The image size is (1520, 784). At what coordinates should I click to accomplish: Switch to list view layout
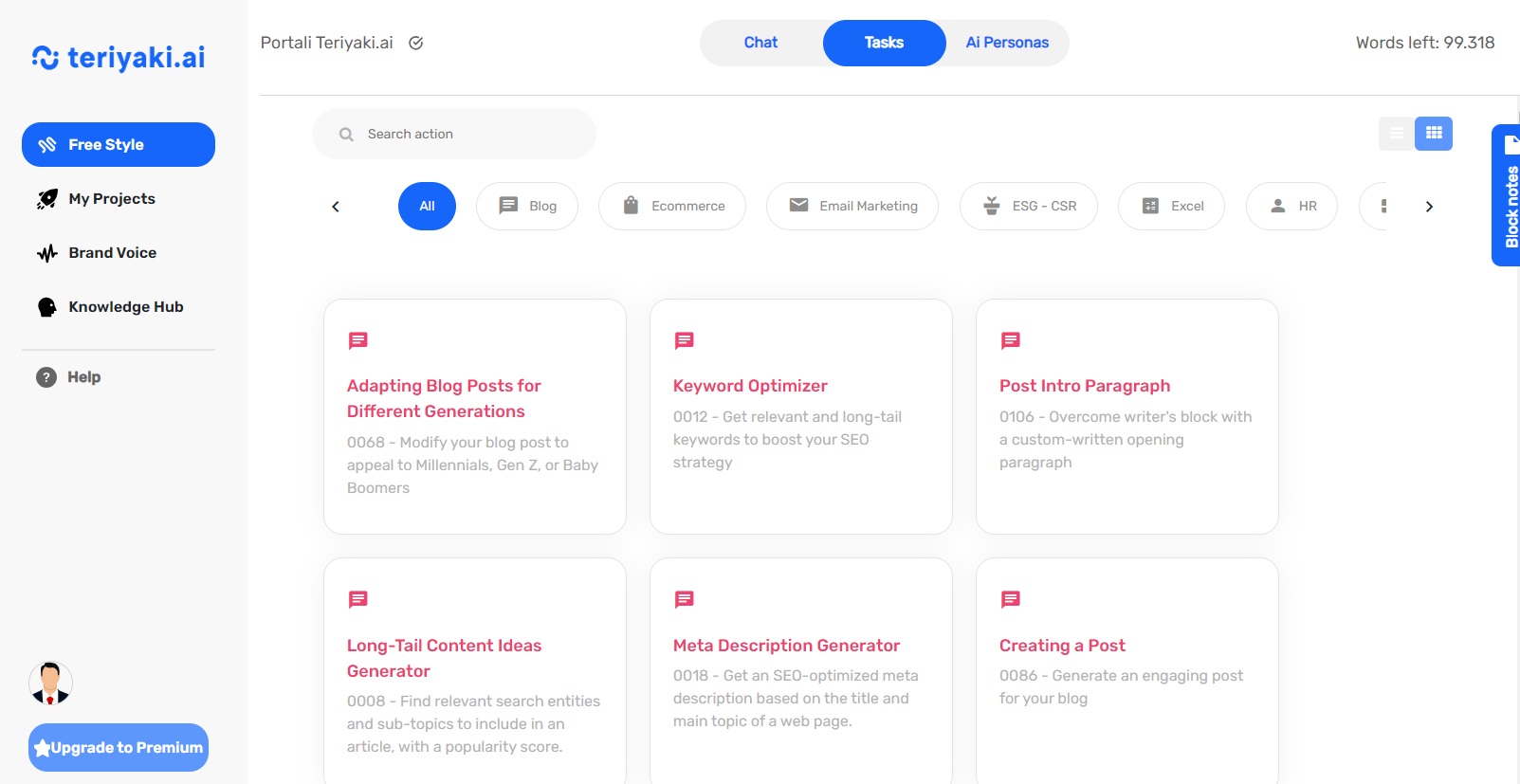pyautogui.click(x=1396, y=134)
